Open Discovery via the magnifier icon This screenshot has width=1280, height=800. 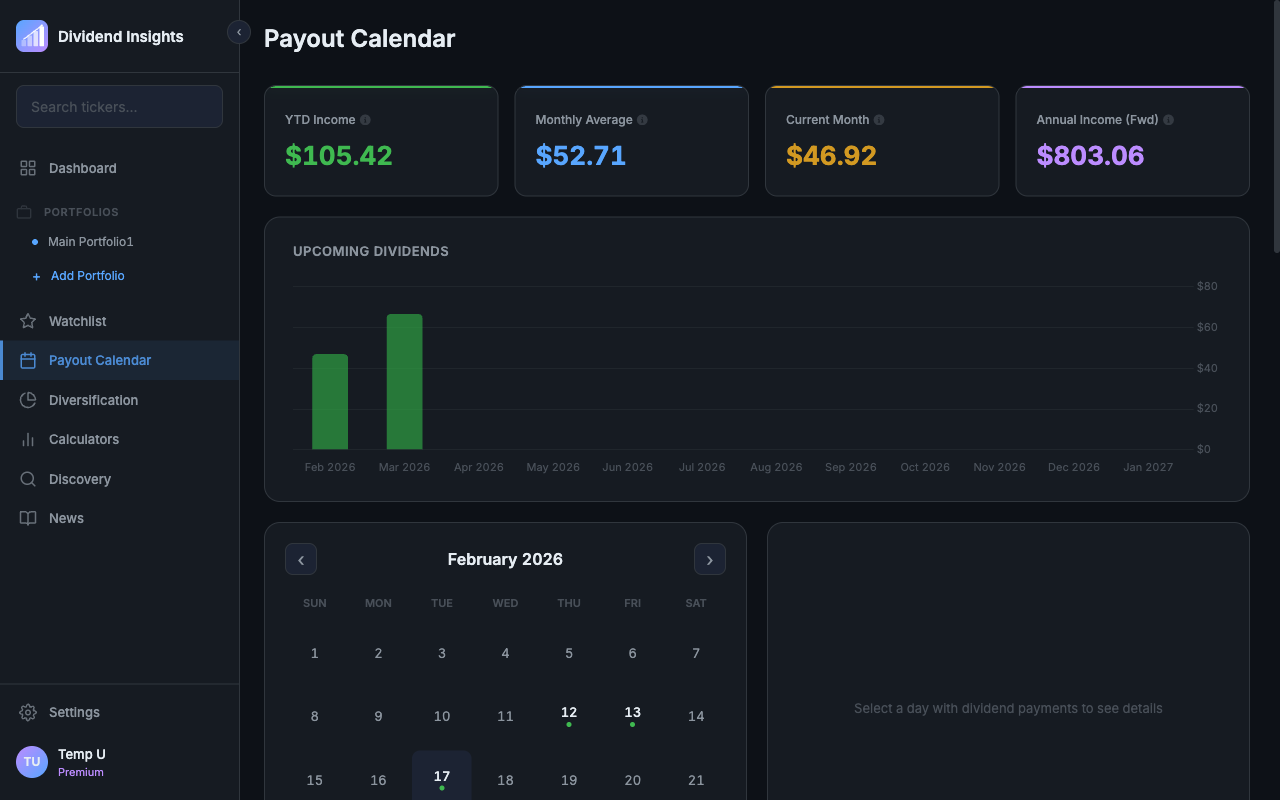(28, 479)
